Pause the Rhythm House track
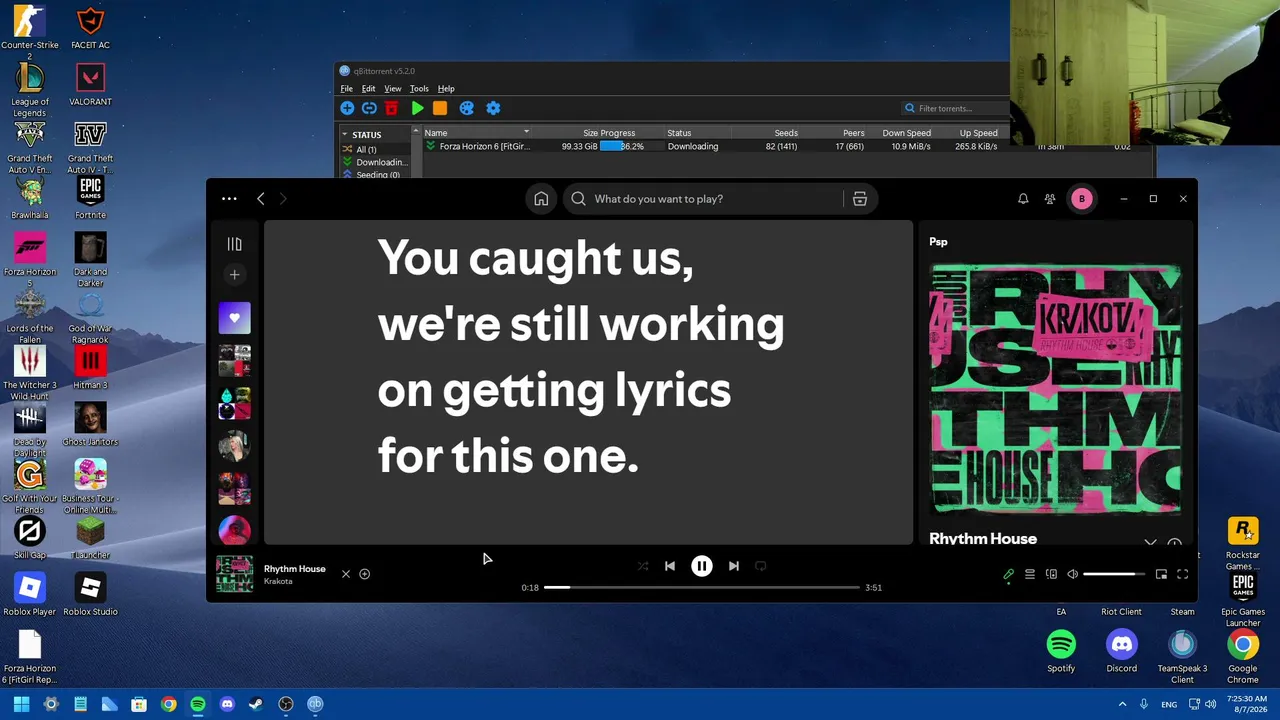 (x=702, y=566)
